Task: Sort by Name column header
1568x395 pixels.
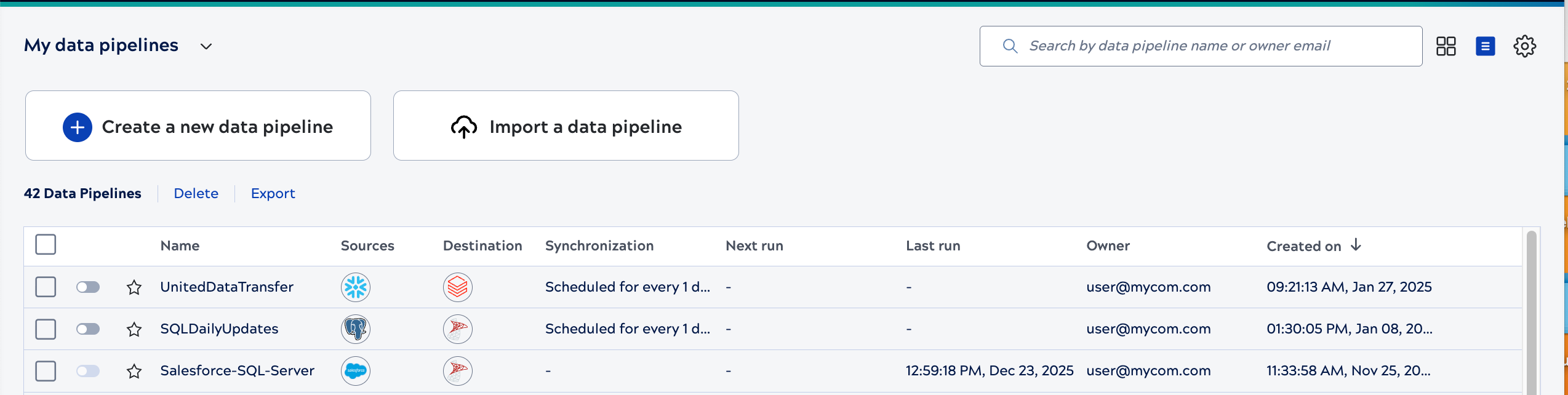Action: pos(180,245)
